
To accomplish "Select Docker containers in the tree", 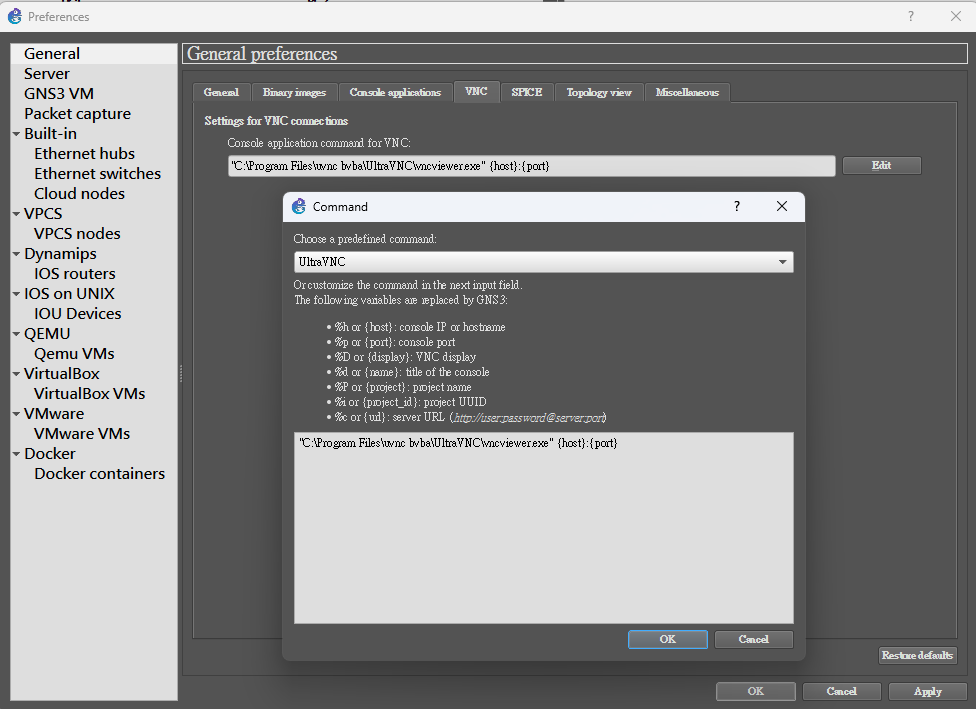I will [x=100, y=474].
